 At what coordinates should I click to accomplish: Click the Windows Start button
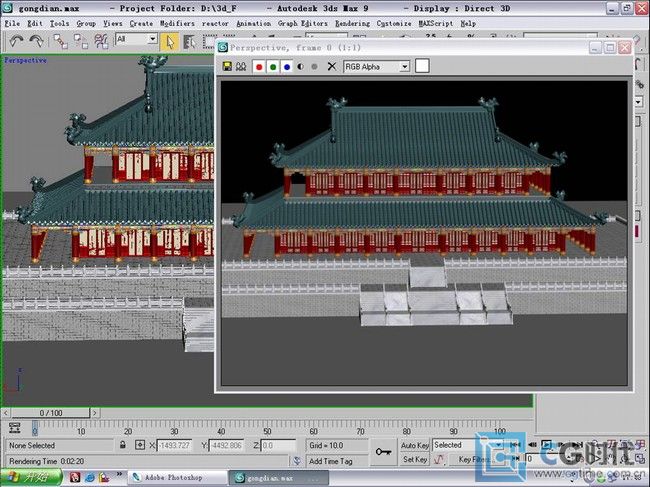pos(32,477)
